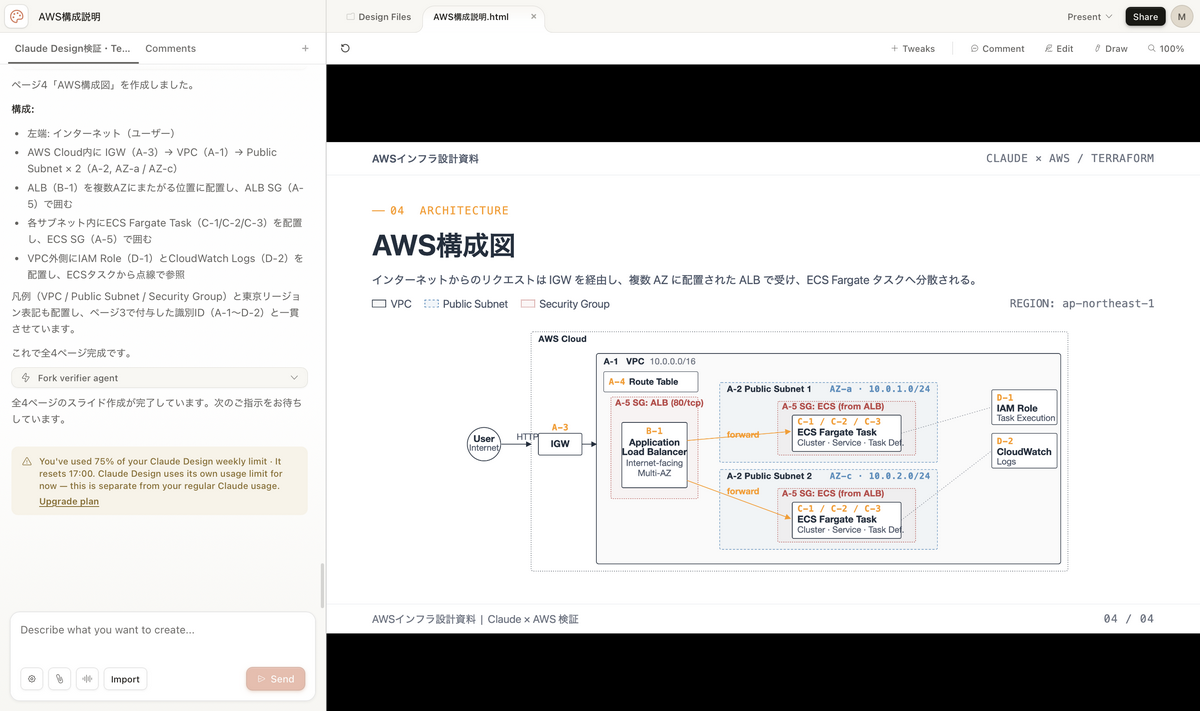Open the Comments tab in sidebar
The width and height of the screenshot is (1200, 711).
pyautogui.click(x=171, y=48)
